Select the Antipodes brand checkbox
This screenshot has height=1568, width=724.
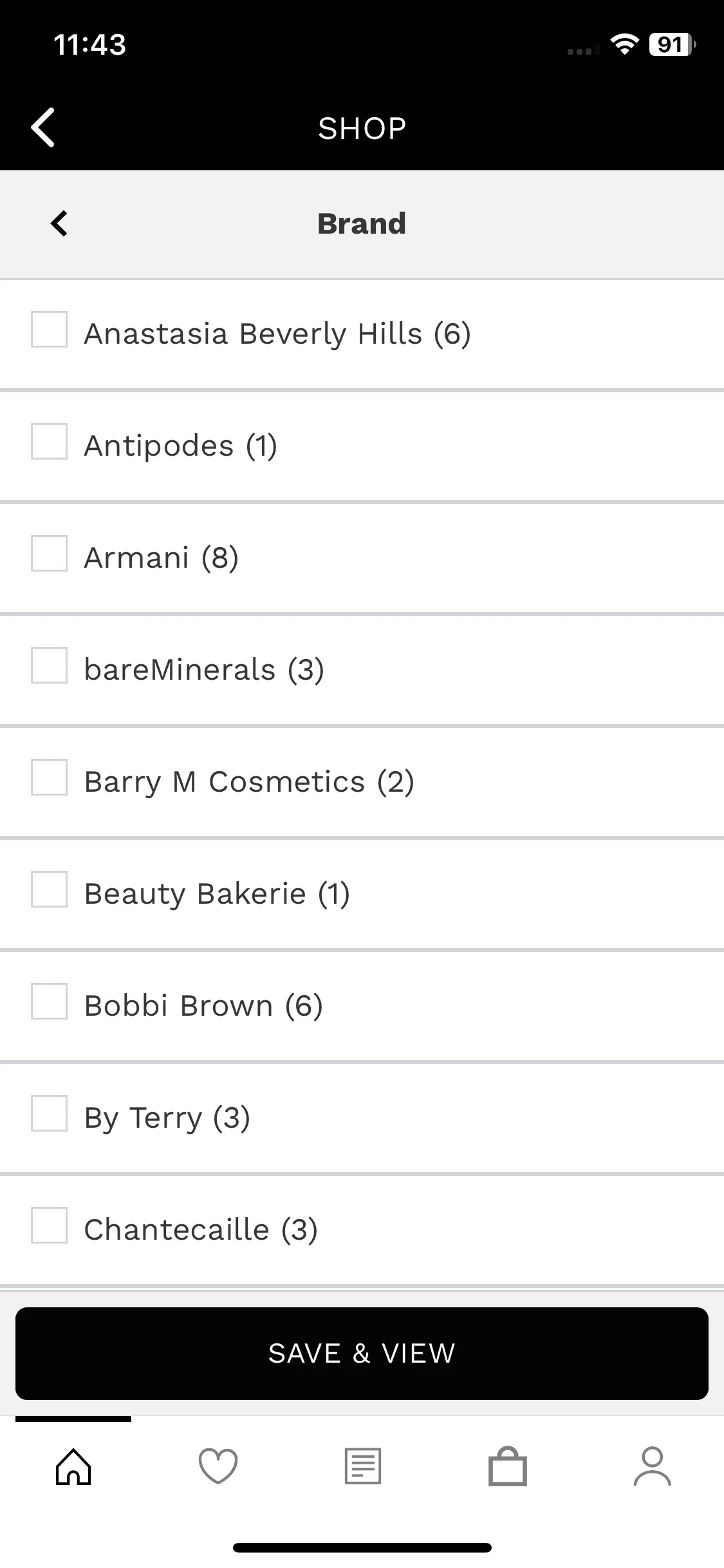pos(50,442)
